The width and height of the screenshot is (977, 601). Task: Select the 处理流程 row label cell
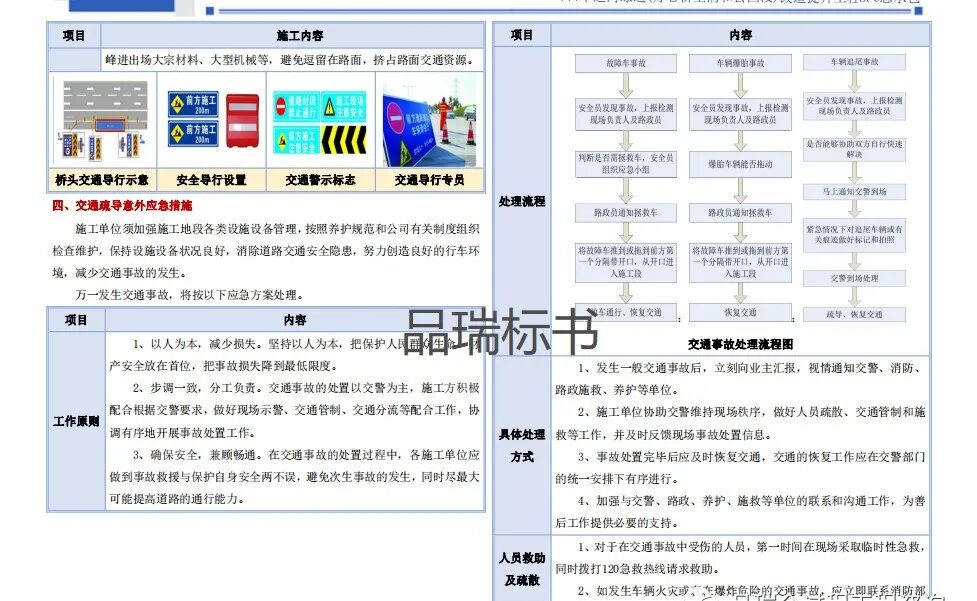point(523,202)
